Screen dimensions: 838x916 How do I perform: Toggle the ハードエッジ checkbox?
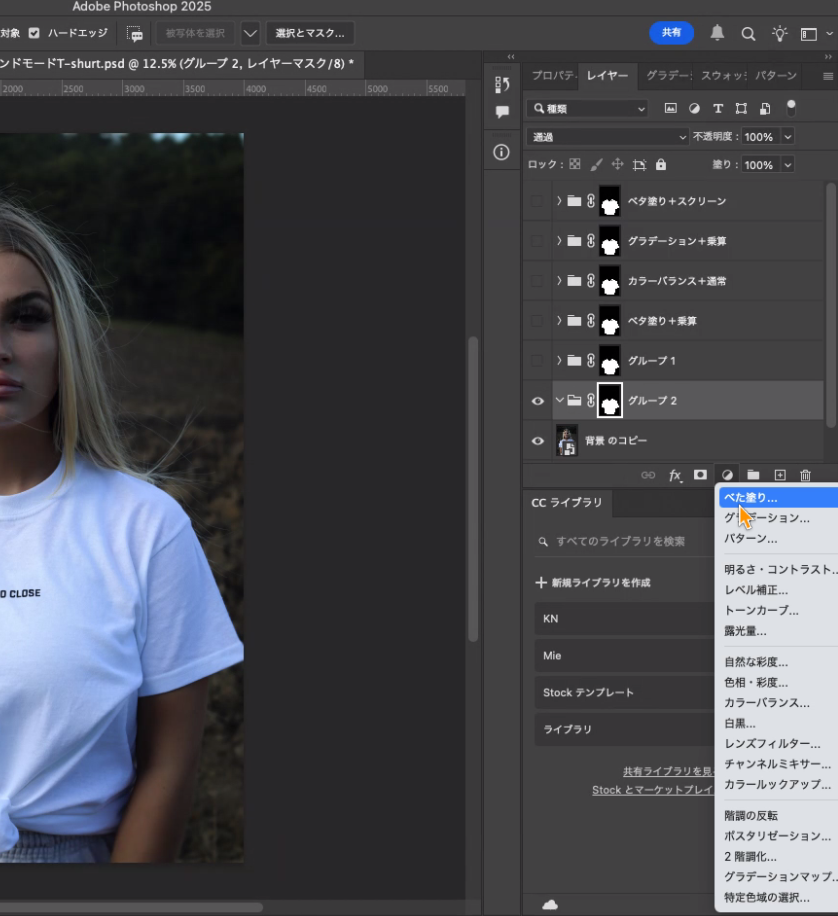34,33
